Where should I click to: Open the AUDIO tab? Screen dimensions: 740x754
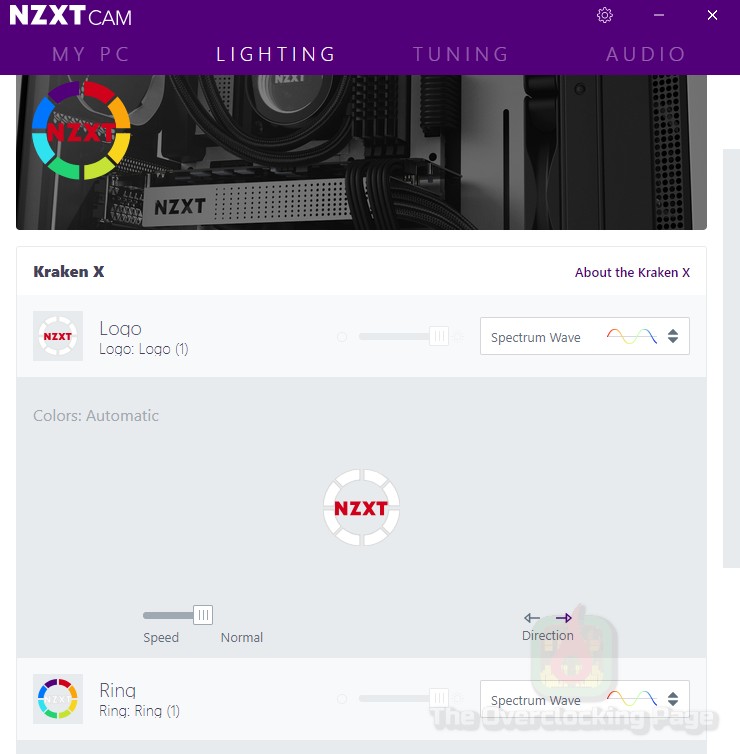point(646,54)
